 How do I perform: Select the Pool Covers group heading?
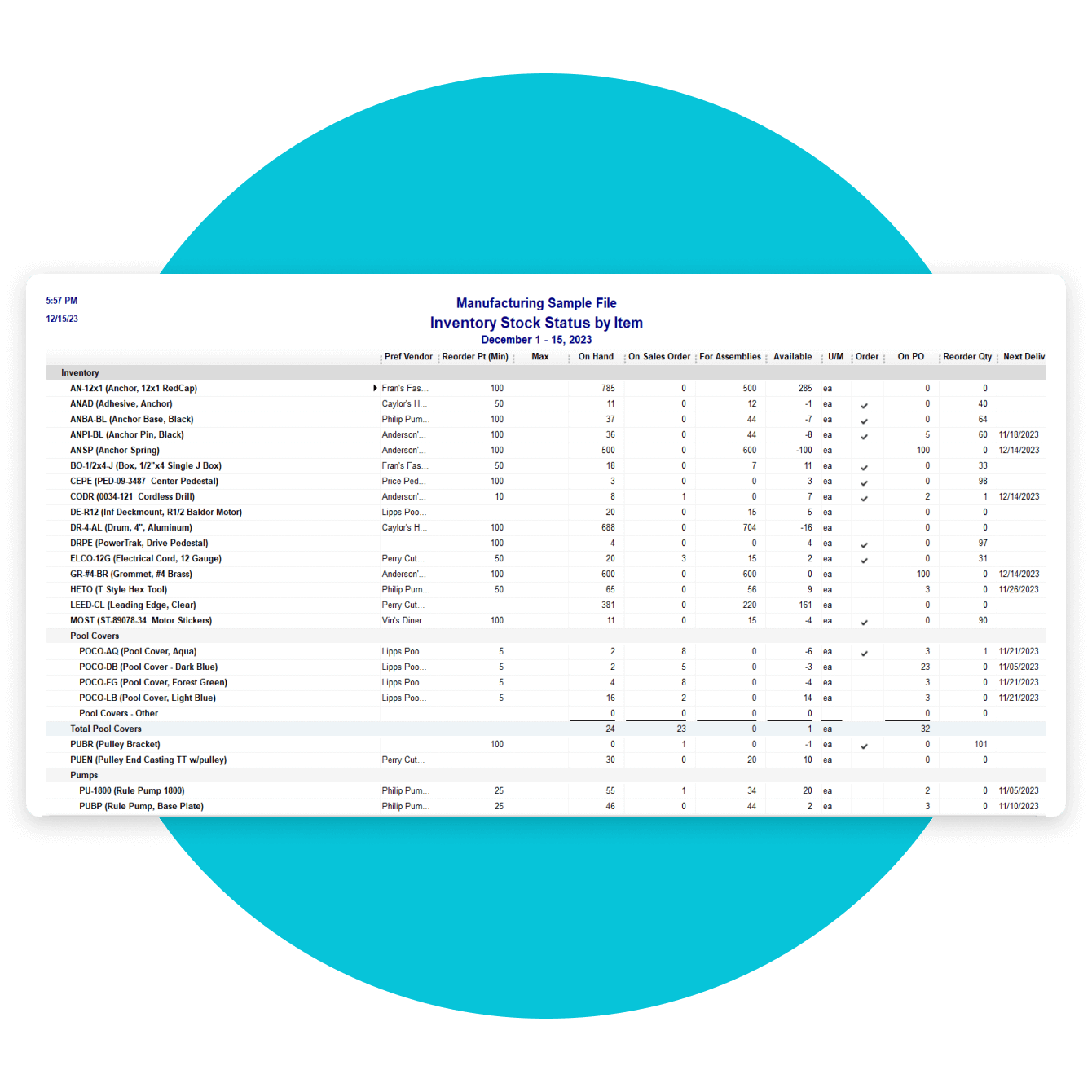click(x=95, y=636)
